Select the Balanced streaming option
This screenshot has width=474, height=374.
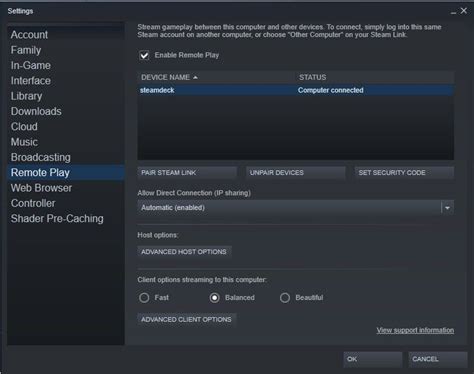click(x=215, y=298)
